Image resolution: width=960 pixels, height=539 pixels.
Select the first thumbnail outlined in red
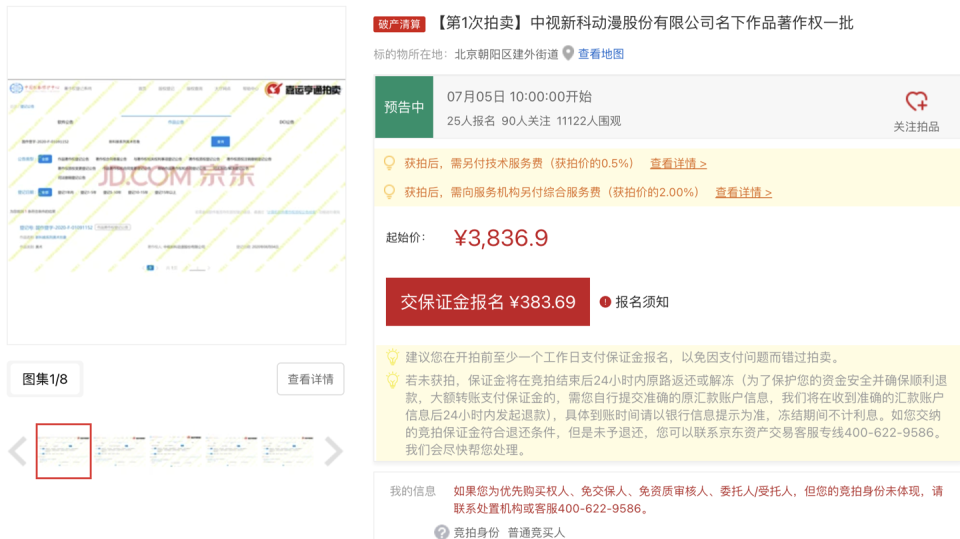pos(64,451)
